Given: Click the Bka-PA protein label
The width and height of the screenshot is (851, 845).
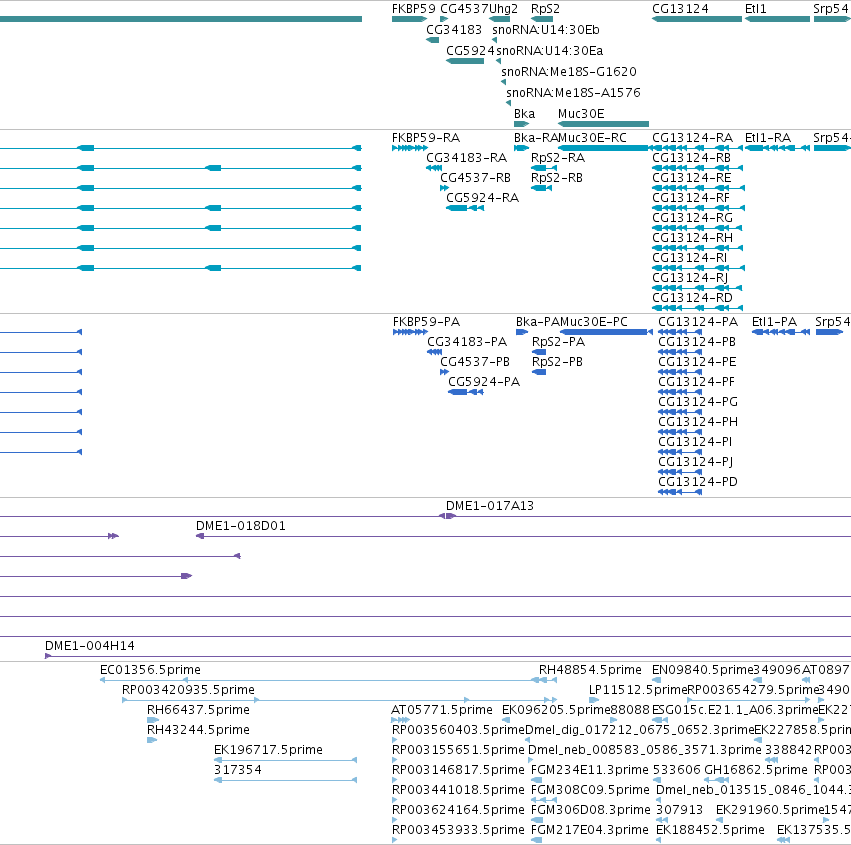Looking at the screenshot, I should [x=537, y=321].
